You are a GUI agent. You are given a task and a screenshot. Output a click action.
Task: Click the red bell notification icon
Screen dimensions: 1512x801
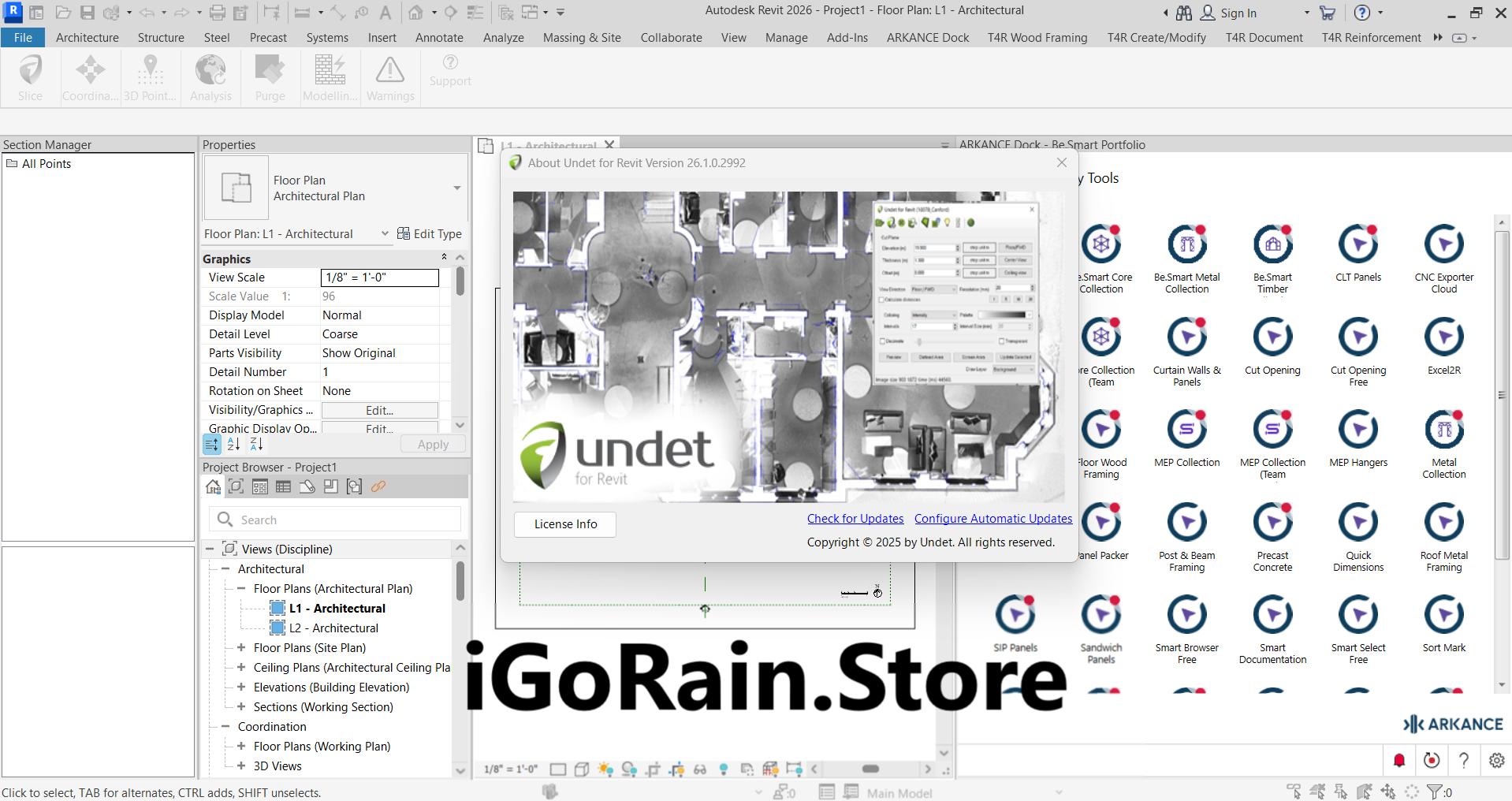(x=1399, y=760)
